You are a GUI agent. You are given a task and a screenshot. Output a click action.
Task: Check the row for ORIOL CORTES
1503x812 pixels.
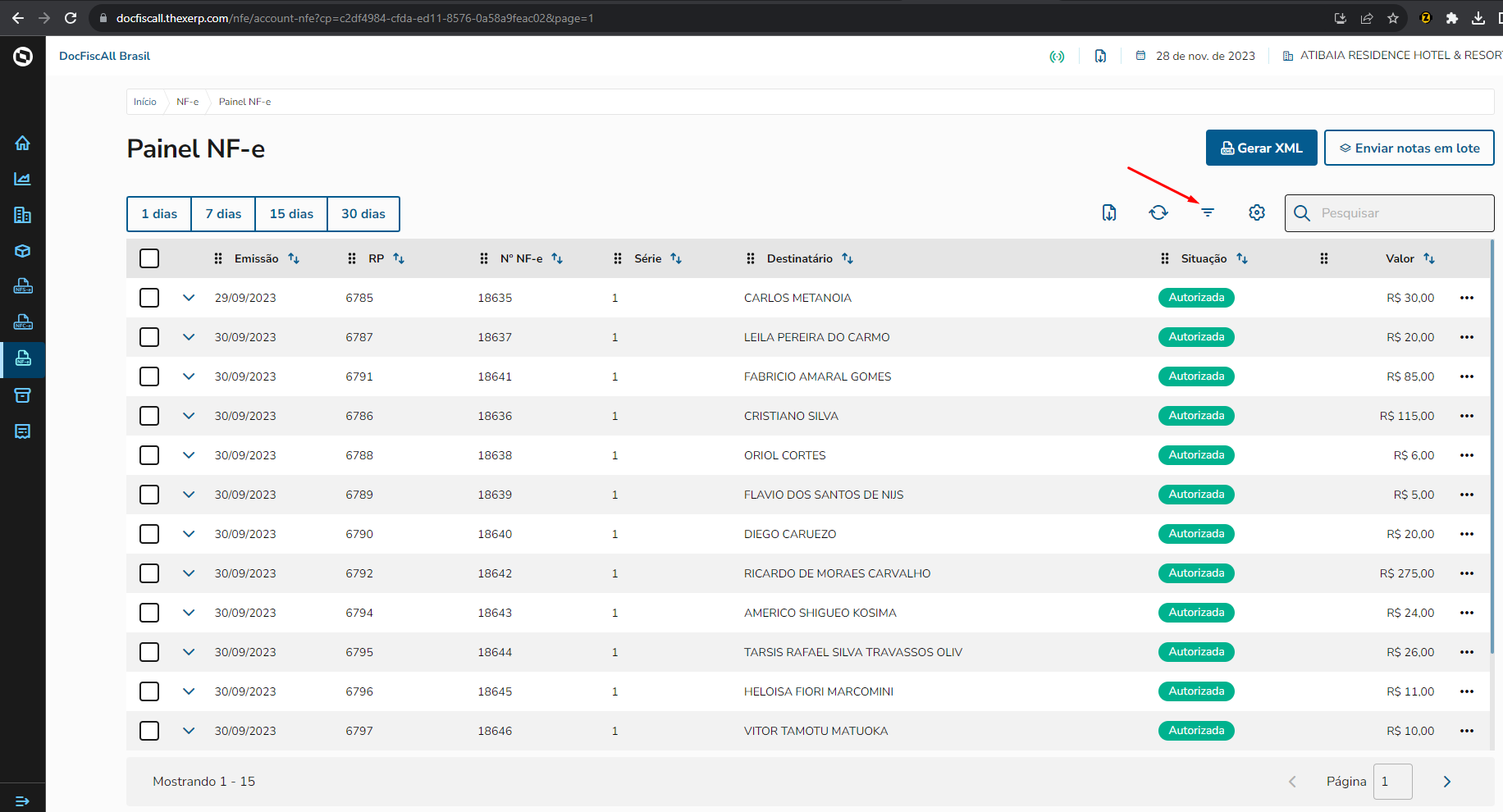pyautogui.click(x=149, y=455)
